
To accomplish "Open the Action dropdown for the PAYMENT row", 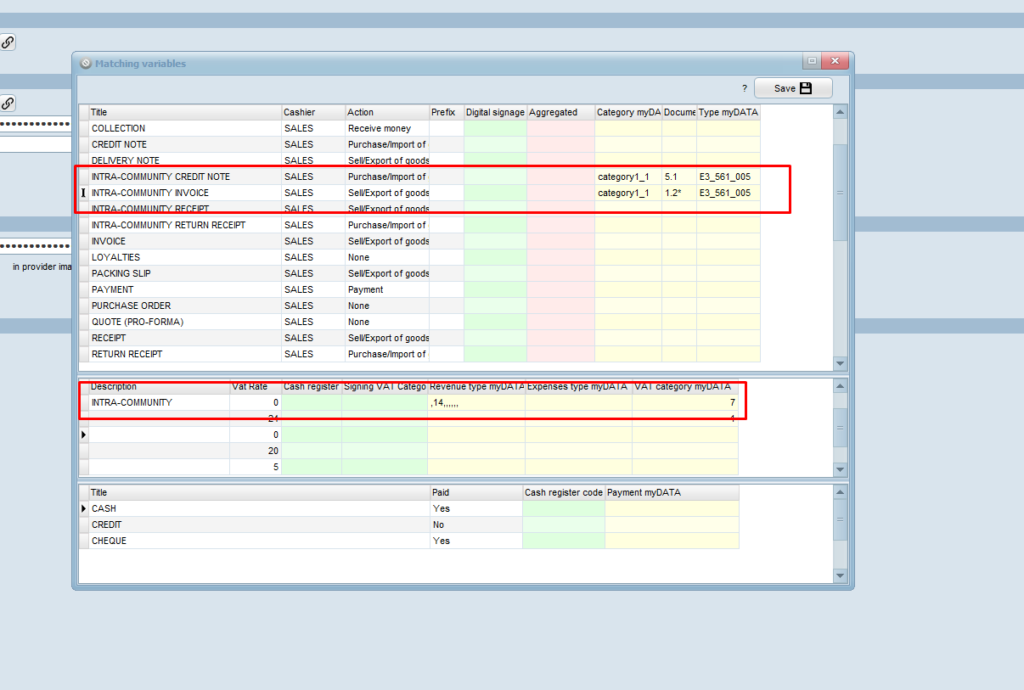I will coord(387,289).
